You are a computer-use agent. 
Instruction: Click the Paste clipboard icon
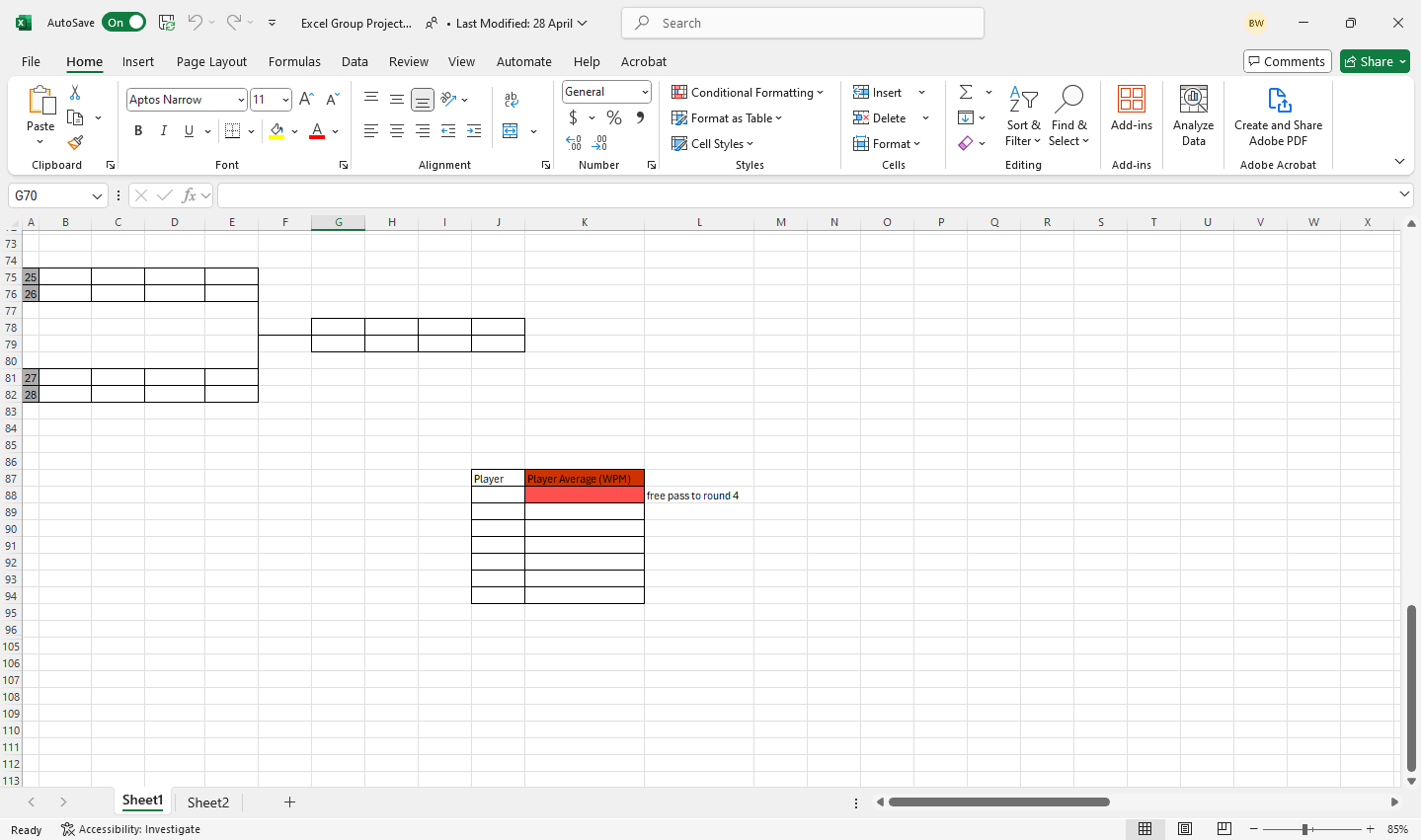click(40, 101)
